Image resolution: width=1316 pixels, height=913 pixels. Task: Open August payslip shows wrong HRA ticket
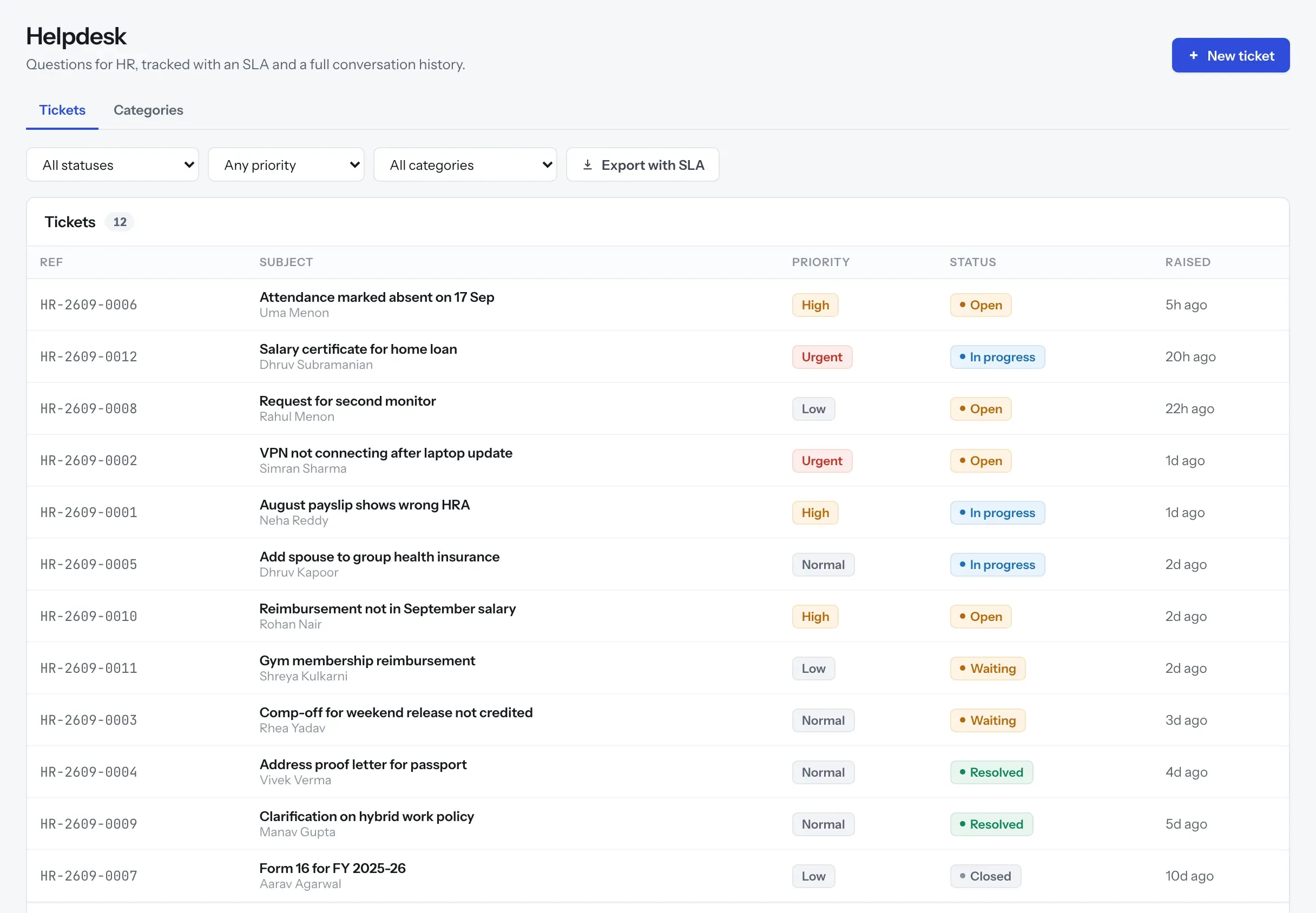(365, 505)
